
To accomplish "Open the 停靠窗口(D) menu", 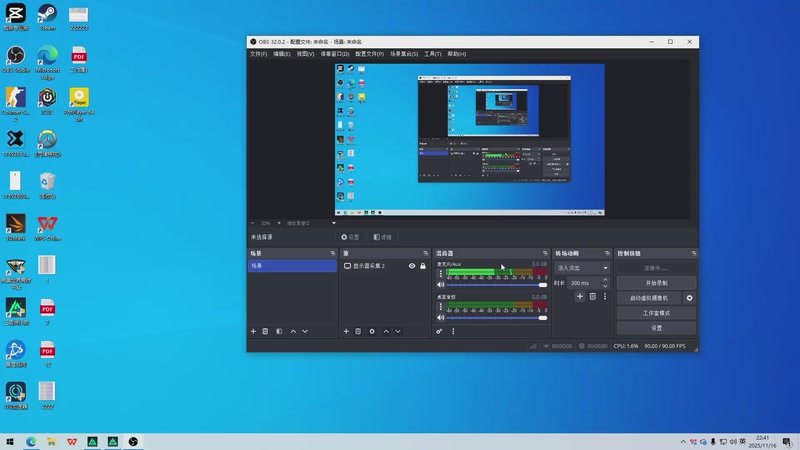I will [x=335, y=54].
